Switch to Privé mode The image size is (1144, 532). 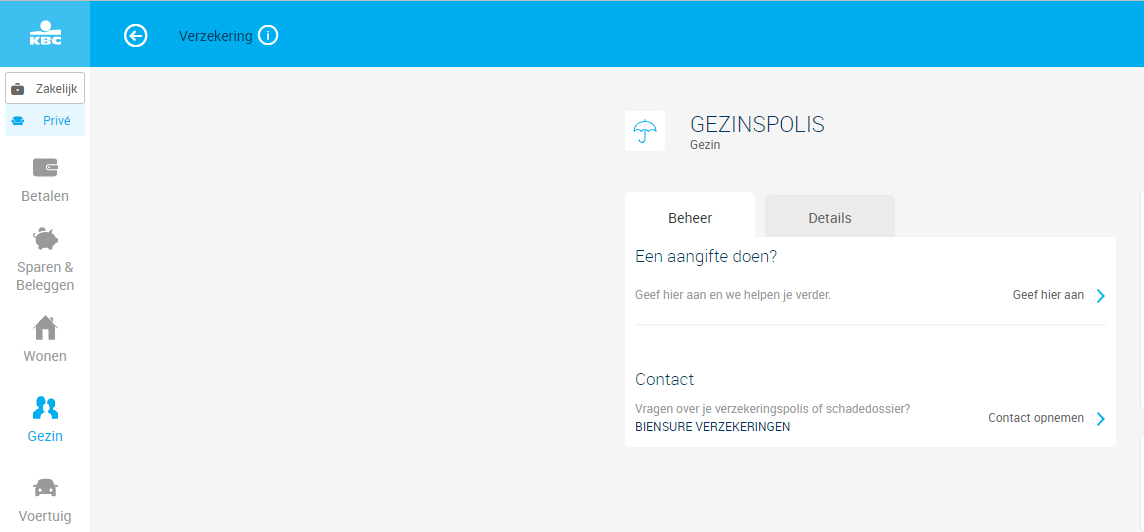pos(45,120)
